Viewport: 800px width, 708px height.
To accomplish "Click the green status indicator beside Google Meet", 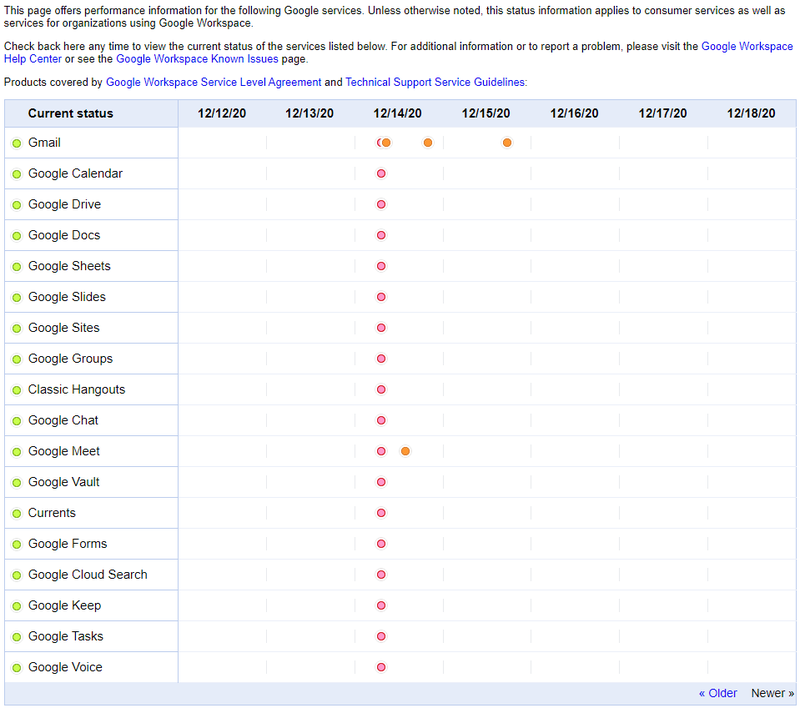I will 17,452.
